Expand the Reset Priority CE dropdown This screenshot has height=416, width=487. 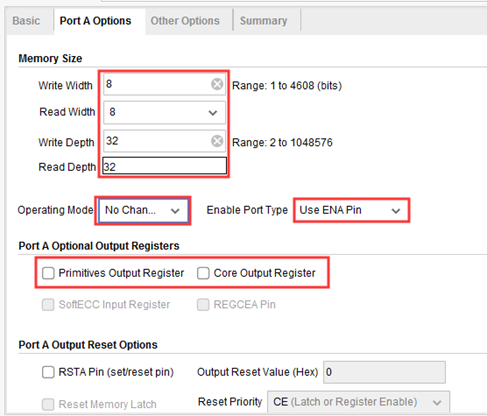click(x=358, y=402)
